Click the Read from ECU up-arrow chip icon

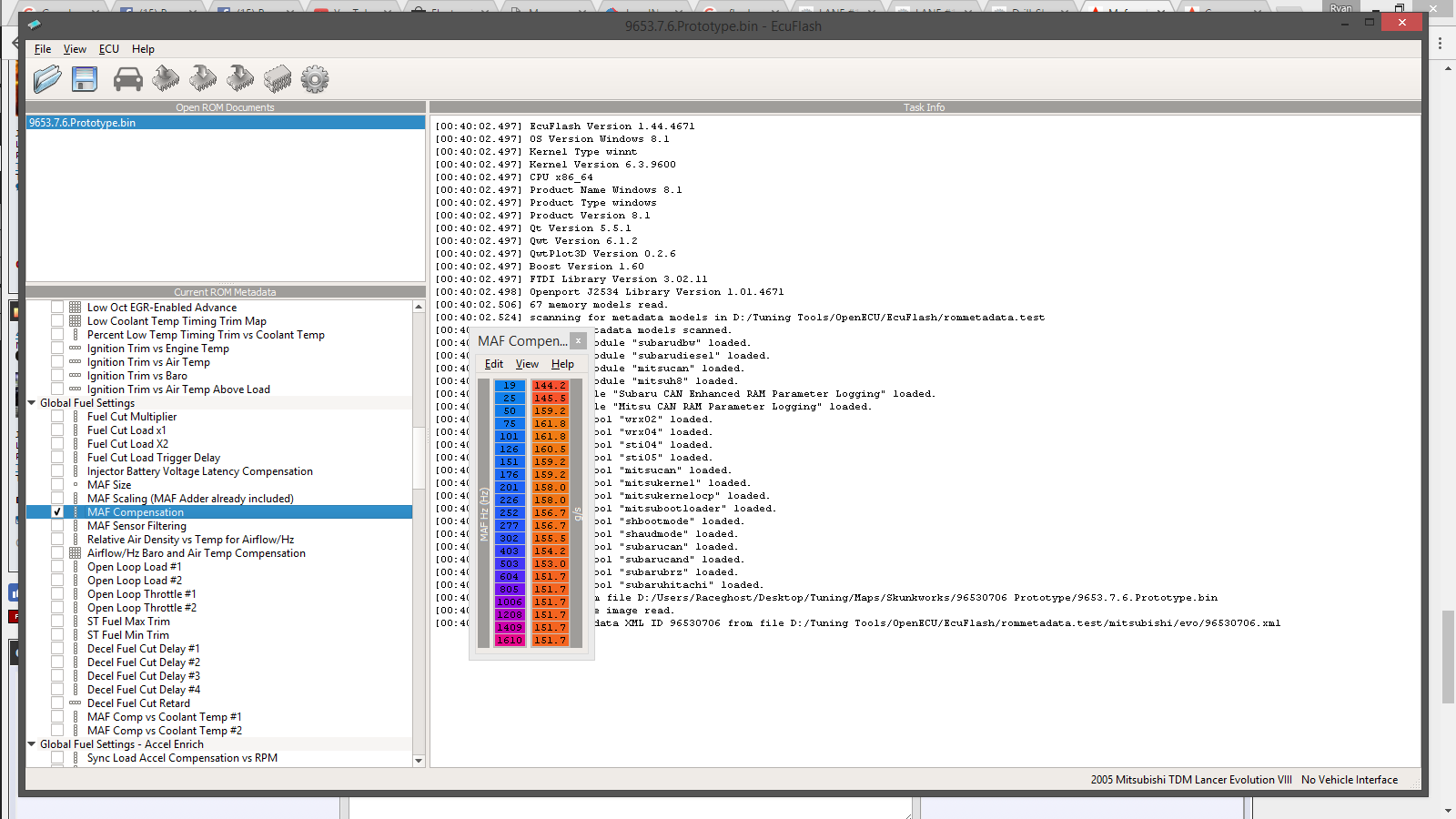[166, 79]
